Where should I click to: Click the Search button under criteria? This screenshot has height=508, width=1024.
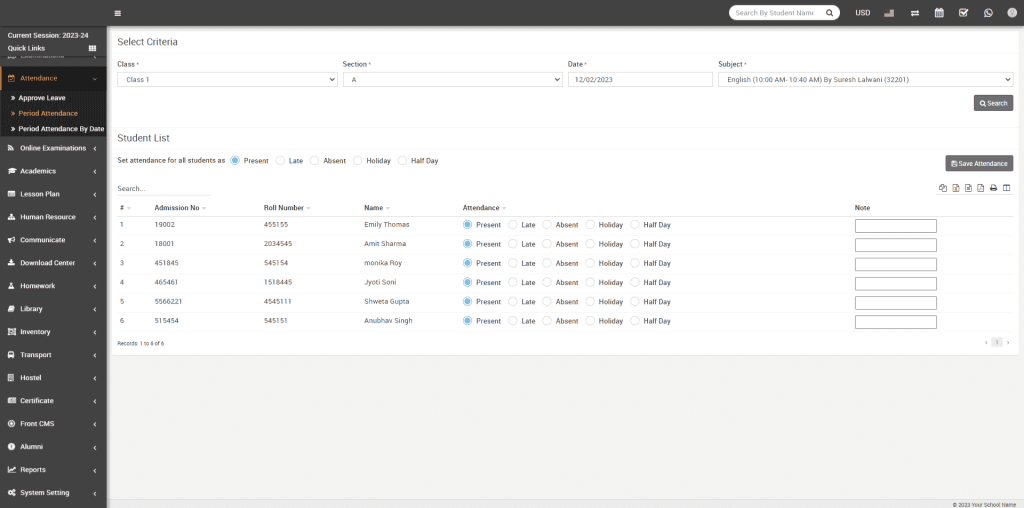coord(993,103)
